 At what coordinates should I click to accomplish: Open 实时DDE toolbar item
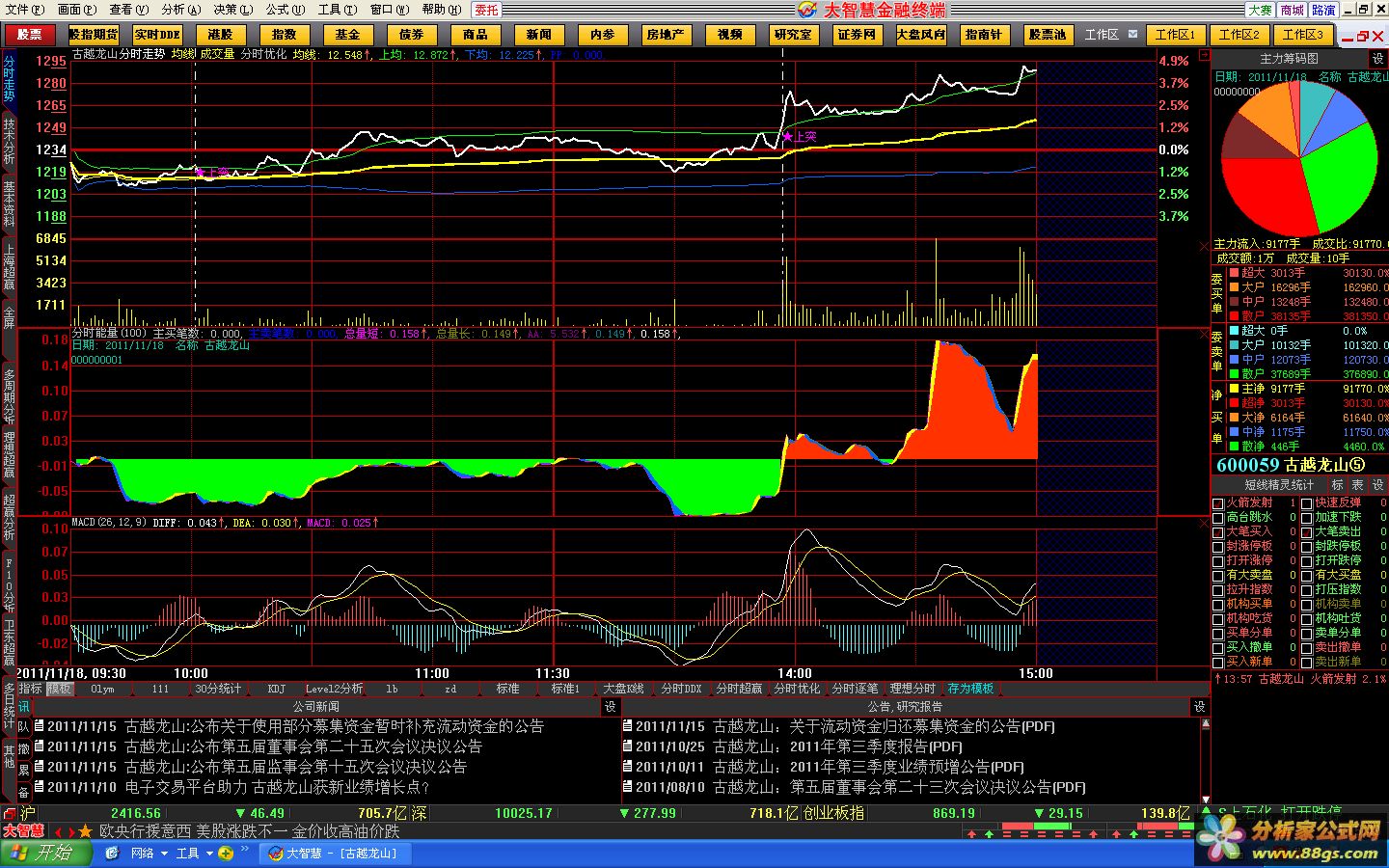157,35
